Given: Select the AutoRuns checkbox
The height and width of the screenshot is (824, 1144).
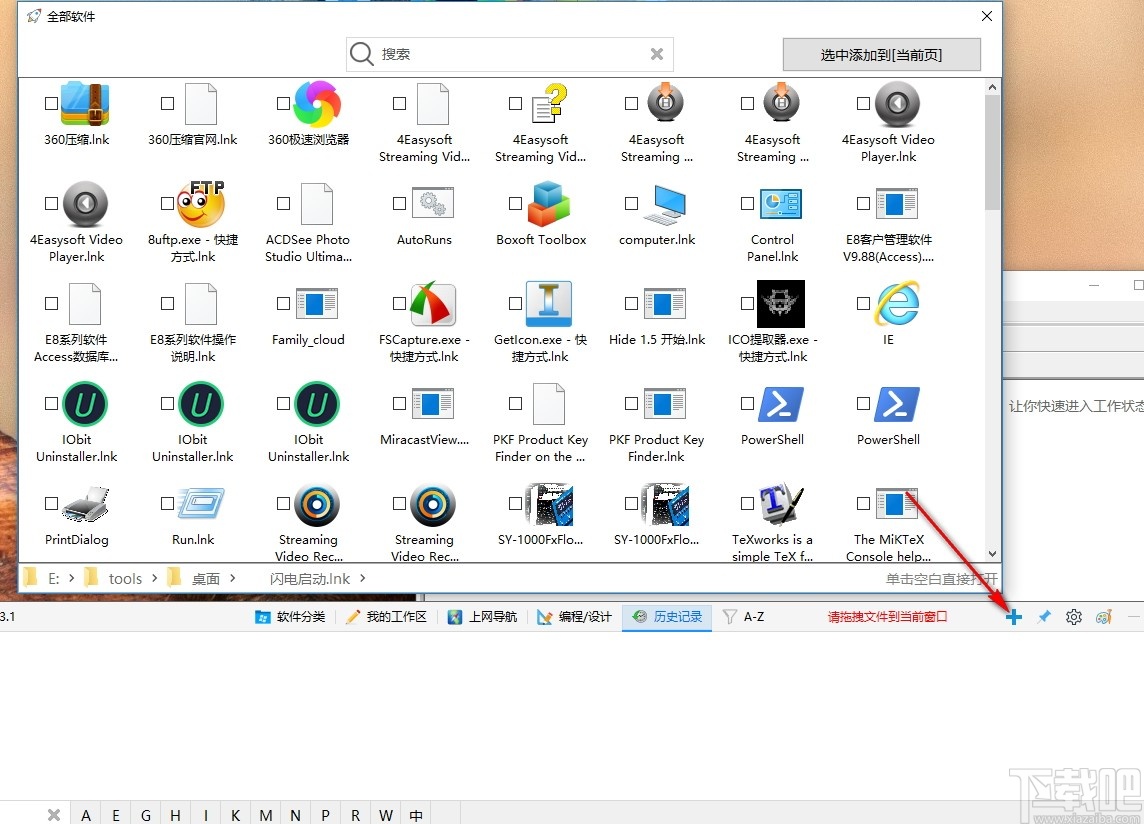Looking at the screenshot, I should [399, 204].
